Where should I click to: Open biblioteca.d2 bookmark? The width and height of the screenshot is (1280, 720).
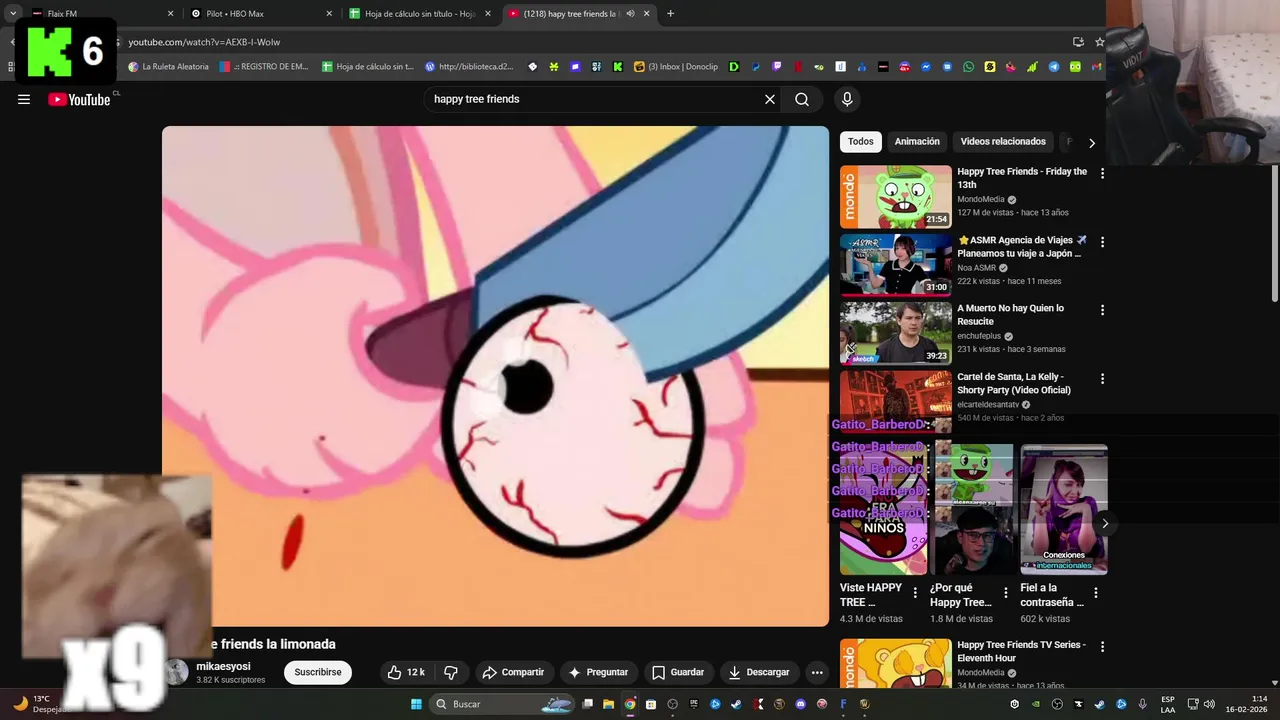[x=469, y=67]
